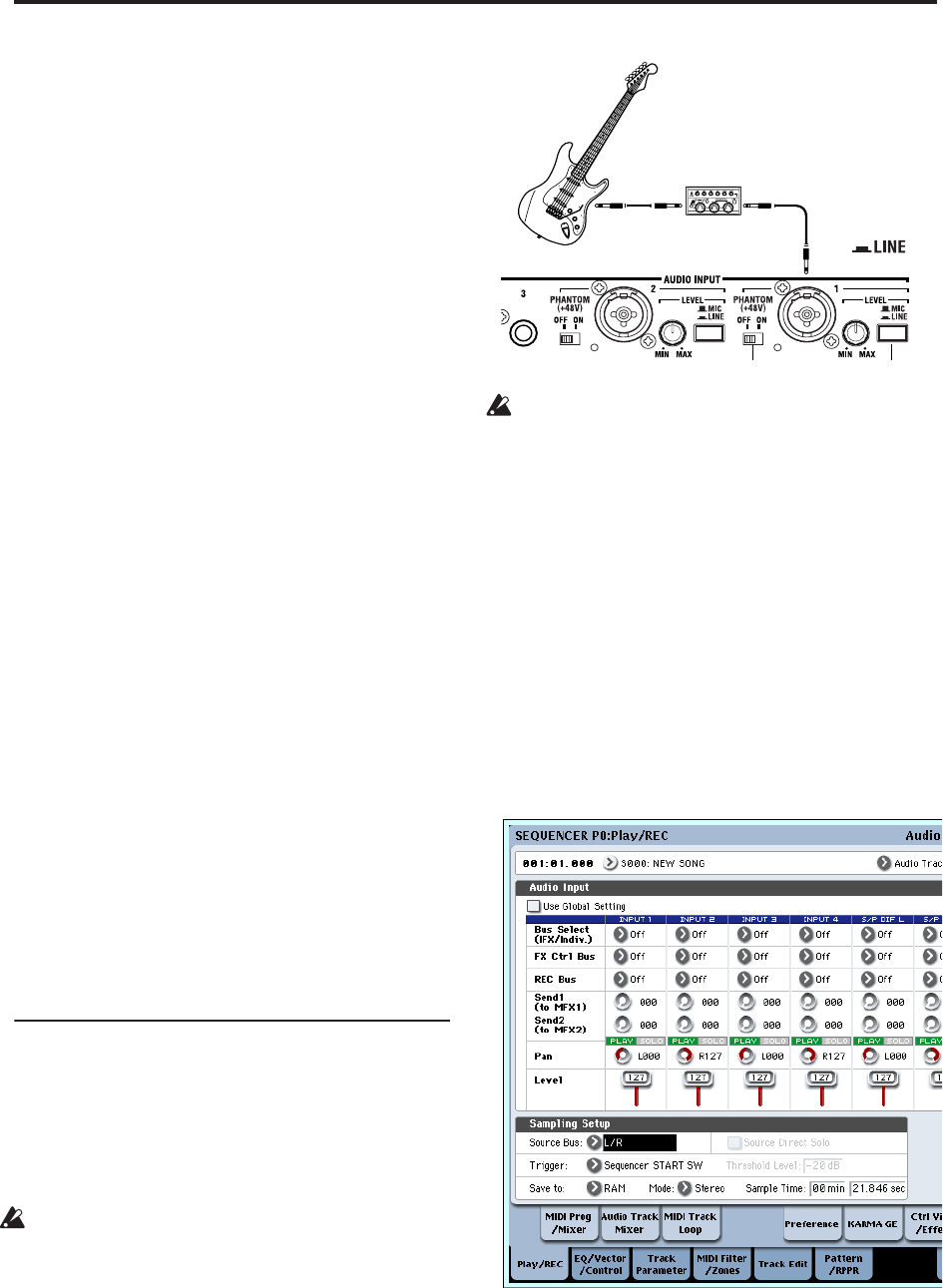Switch to the Track Parameter tab
The width and height of the screenshot is (943, 1288).
click(x=662, y=1264)
